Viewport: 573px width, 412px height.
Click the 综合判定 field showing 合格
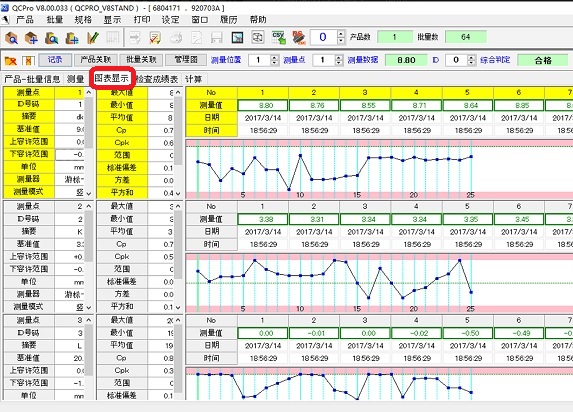pos(543,60)
